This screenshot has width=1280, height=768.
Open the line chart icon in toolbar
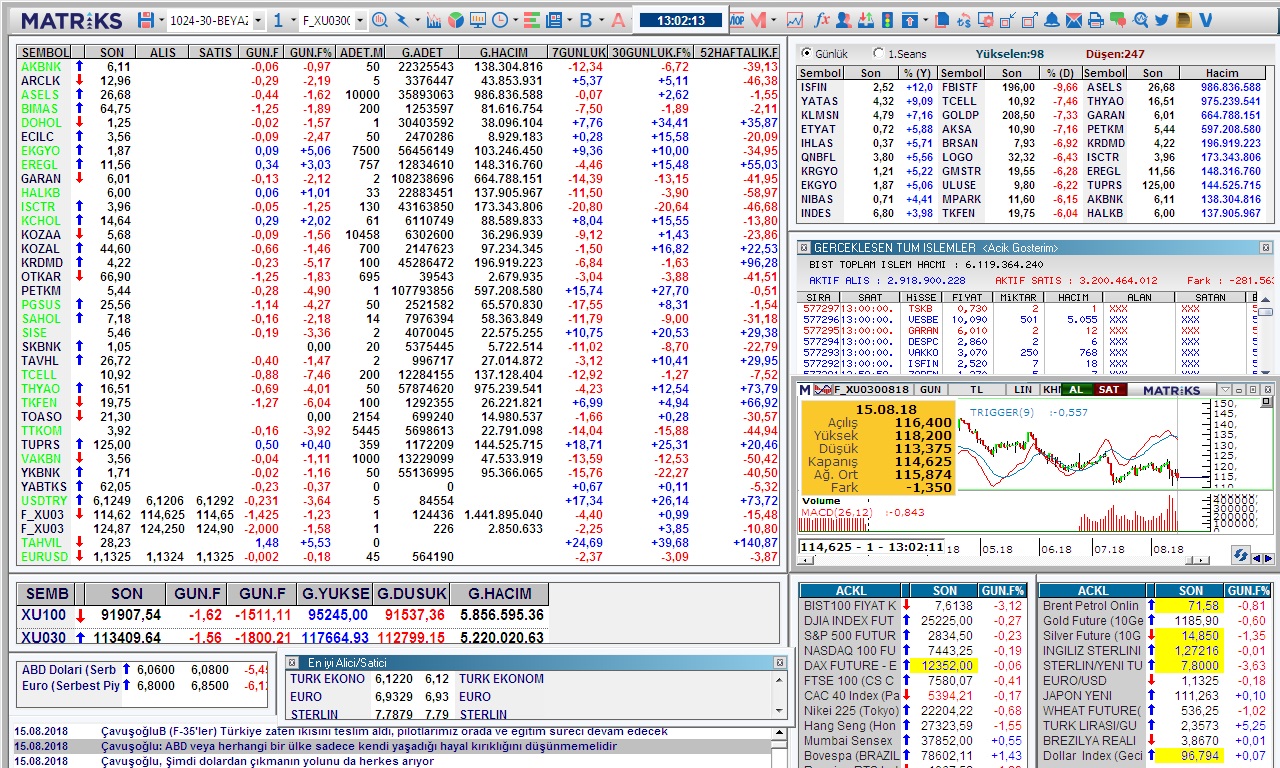(x=795, y=20)
